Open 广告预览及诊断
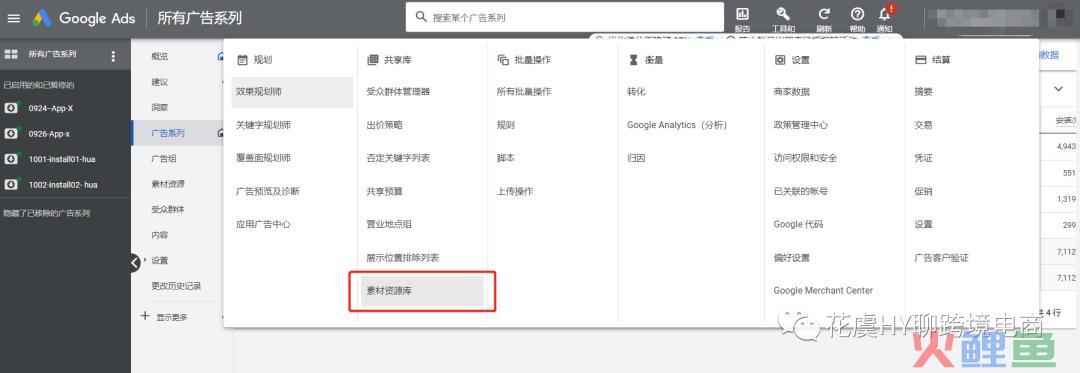 267,191
